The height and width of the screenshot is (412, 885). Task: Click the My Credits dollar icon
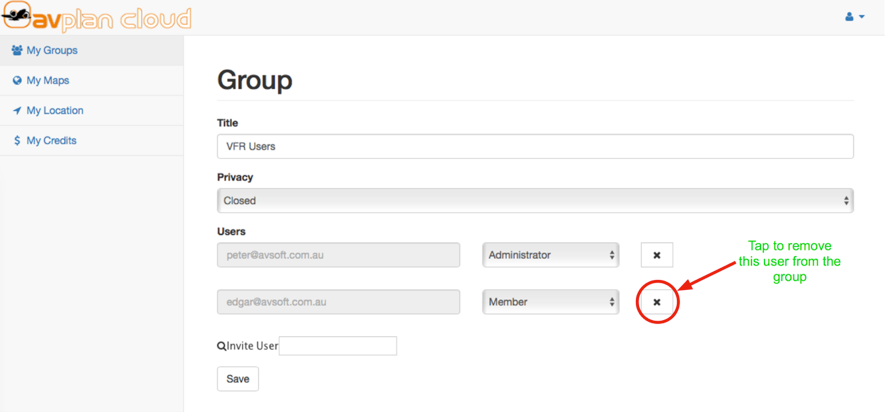[17, 141]
